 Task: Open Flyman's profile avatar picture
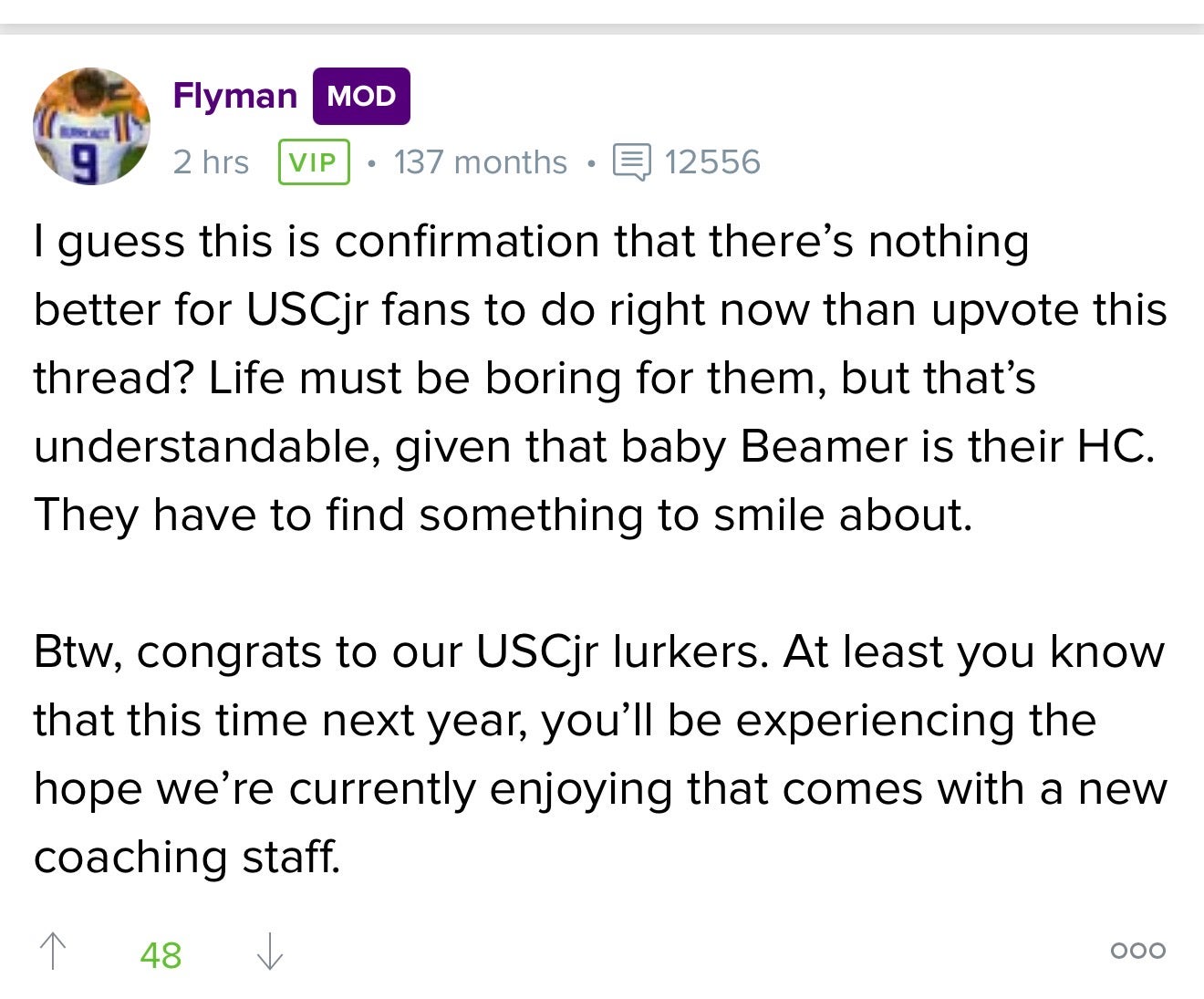pyautogui.click(x=92, y=126)
